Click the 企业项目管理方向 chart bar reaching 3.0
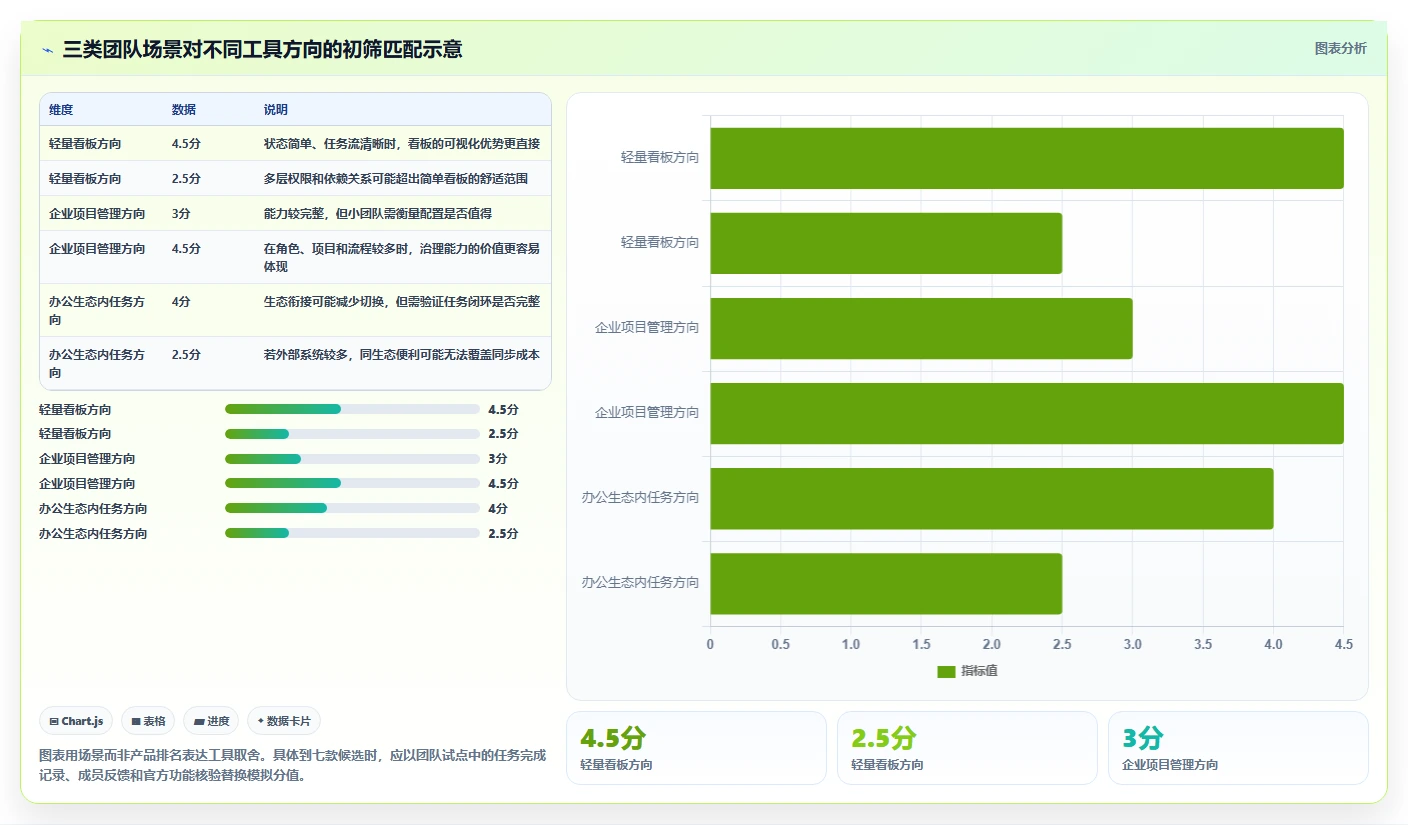The height and width of the screenshot is (825, 1408). tap(921, 328)
